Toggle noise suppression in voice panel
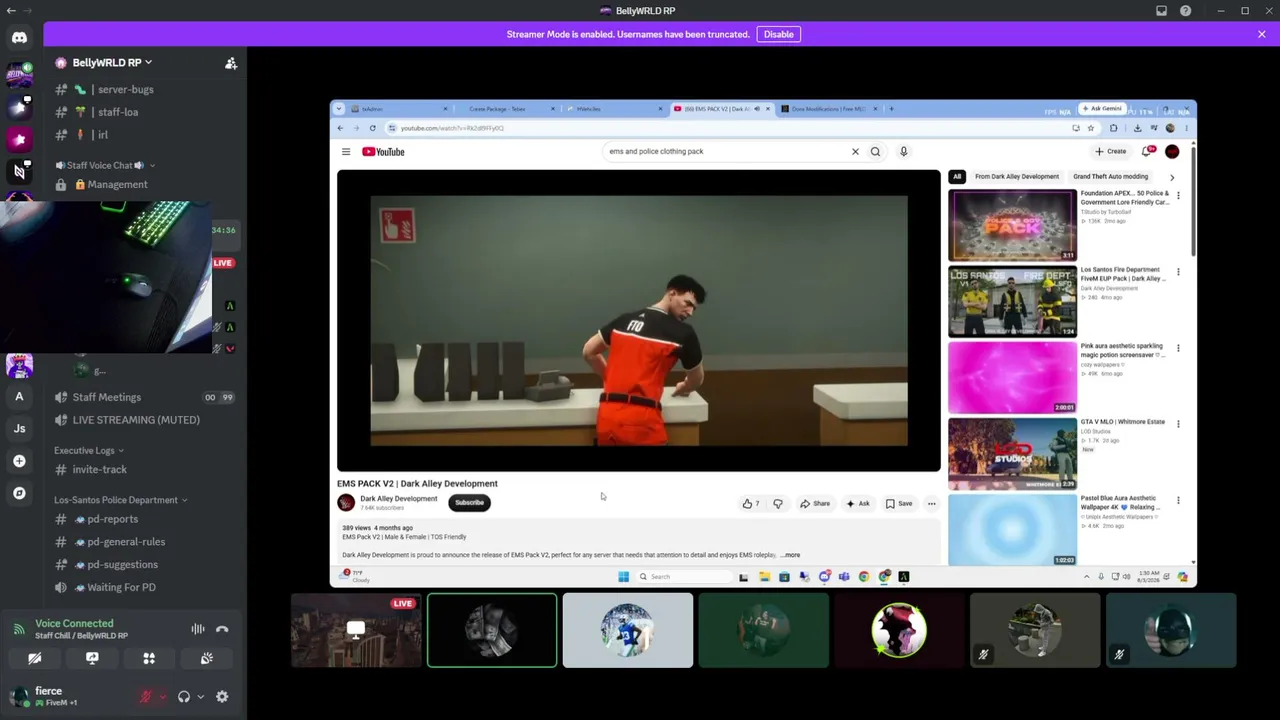The image size is (1280, 720). 198,629
